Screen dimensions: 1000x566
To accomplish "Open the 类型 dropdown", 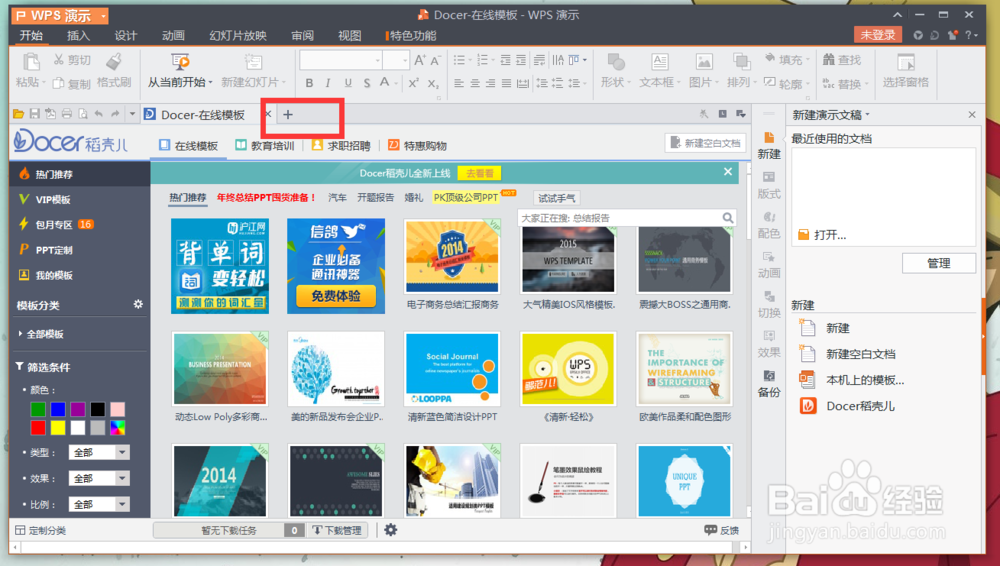I will click(x=99, y=452).
